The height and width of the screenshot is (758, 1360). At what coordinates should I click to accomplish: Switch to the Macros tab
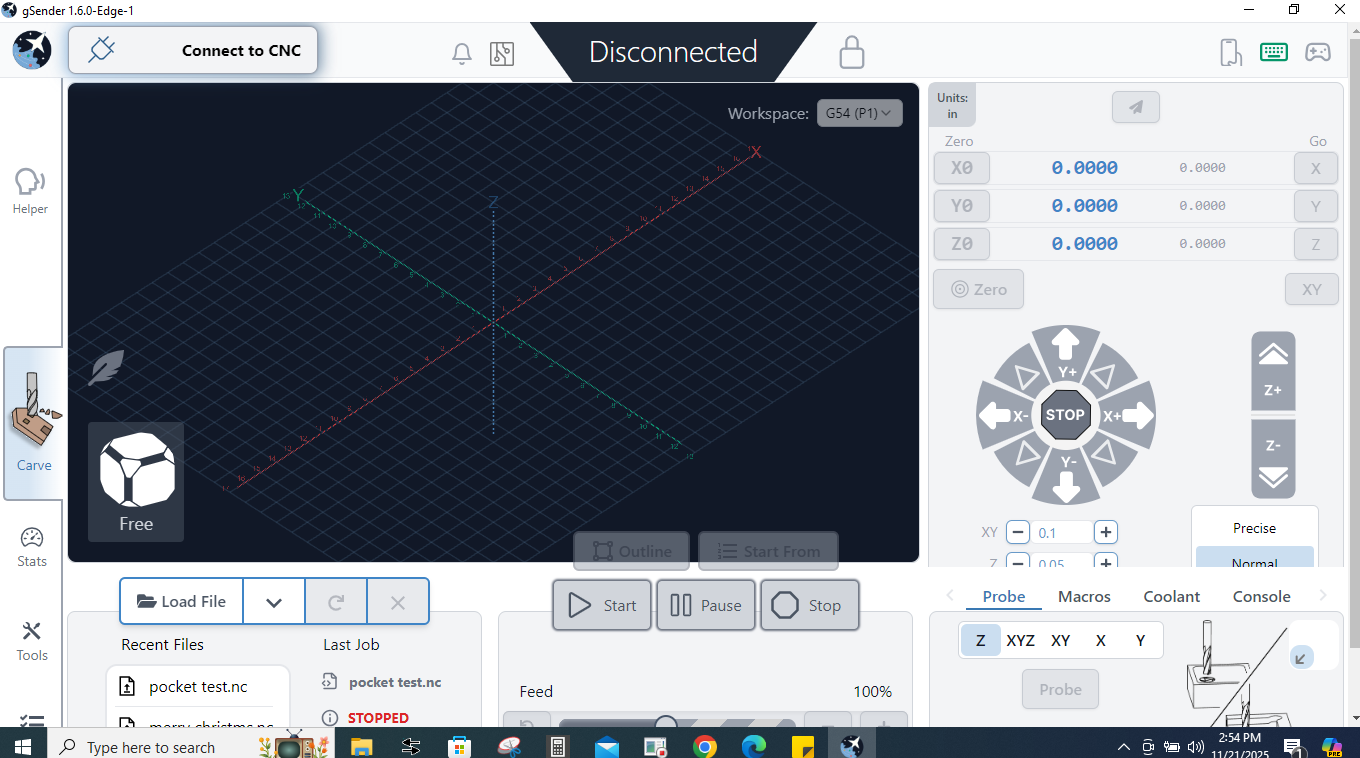[x=1084, y=596]
